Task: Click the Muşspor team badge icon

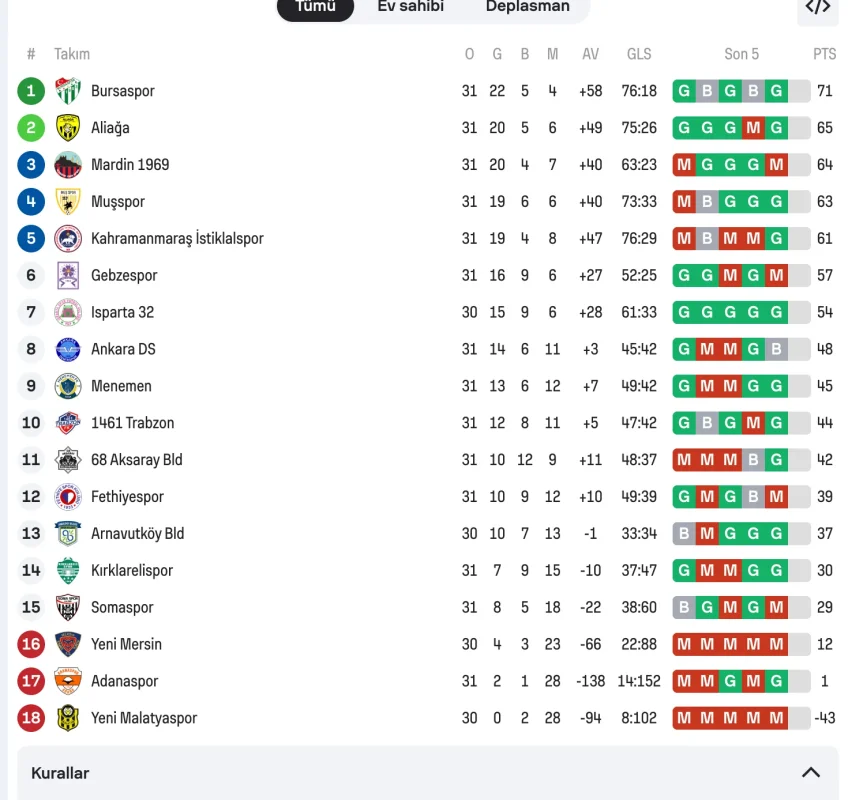Action: click(67, 202)
